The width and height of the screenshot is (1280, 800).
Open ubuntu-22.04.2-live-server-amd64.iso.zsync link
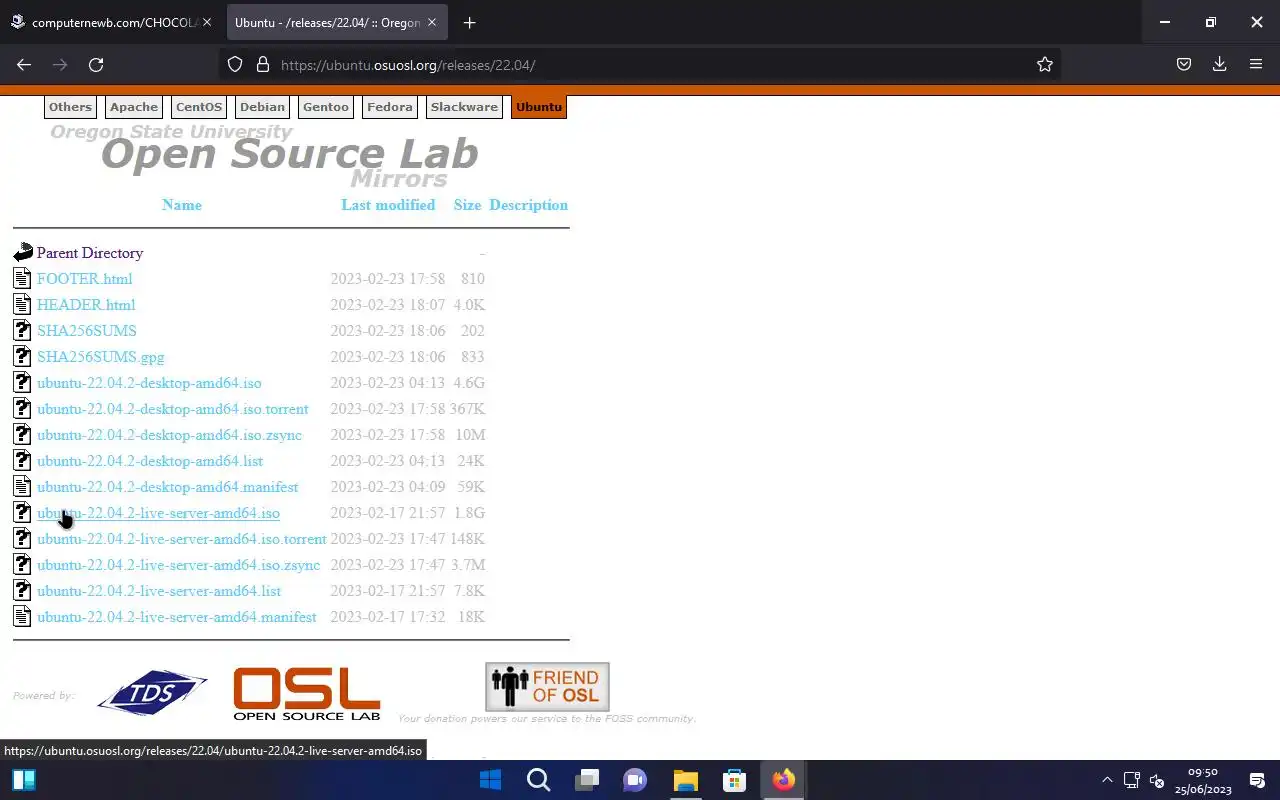tap(179, 565)
